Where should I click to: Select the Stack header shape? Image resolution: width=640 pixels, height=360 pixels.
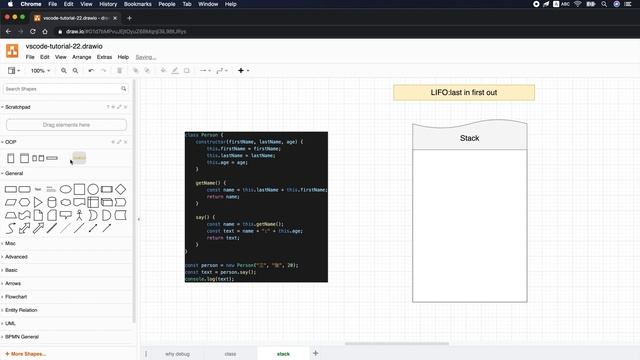[470, 137]
